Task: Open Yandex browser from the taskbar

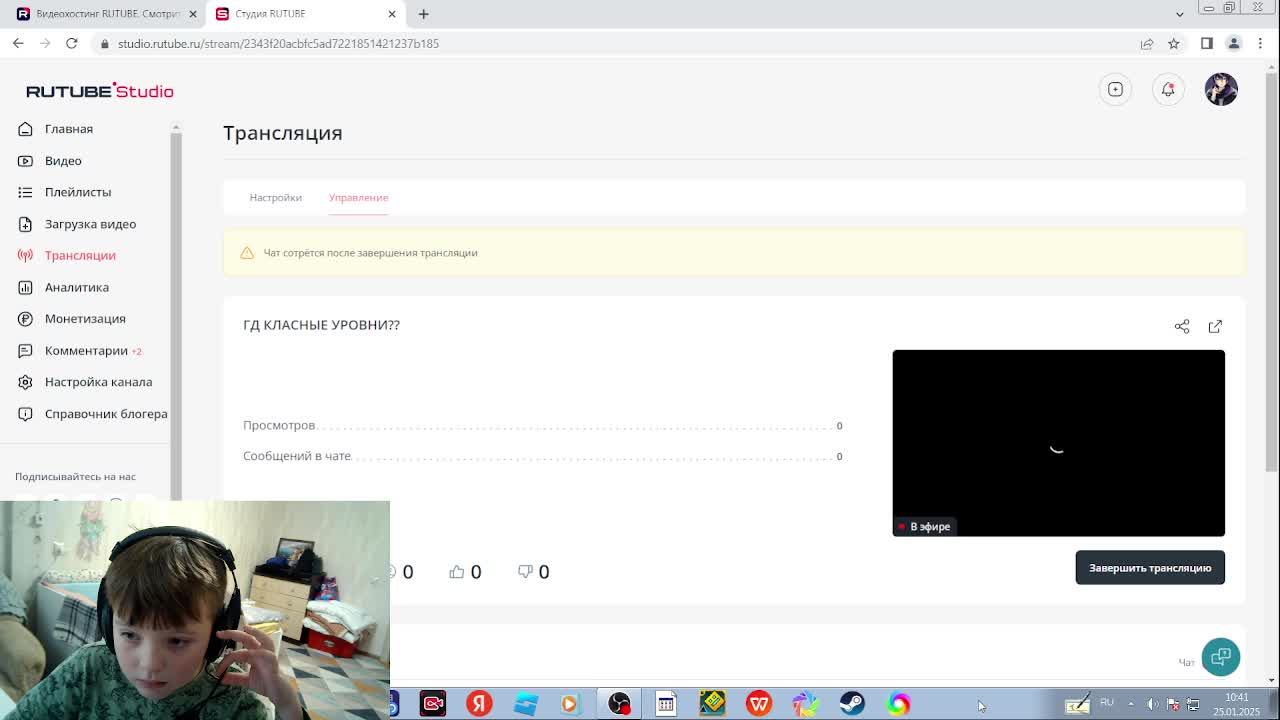Action: (x=479, y=703)
